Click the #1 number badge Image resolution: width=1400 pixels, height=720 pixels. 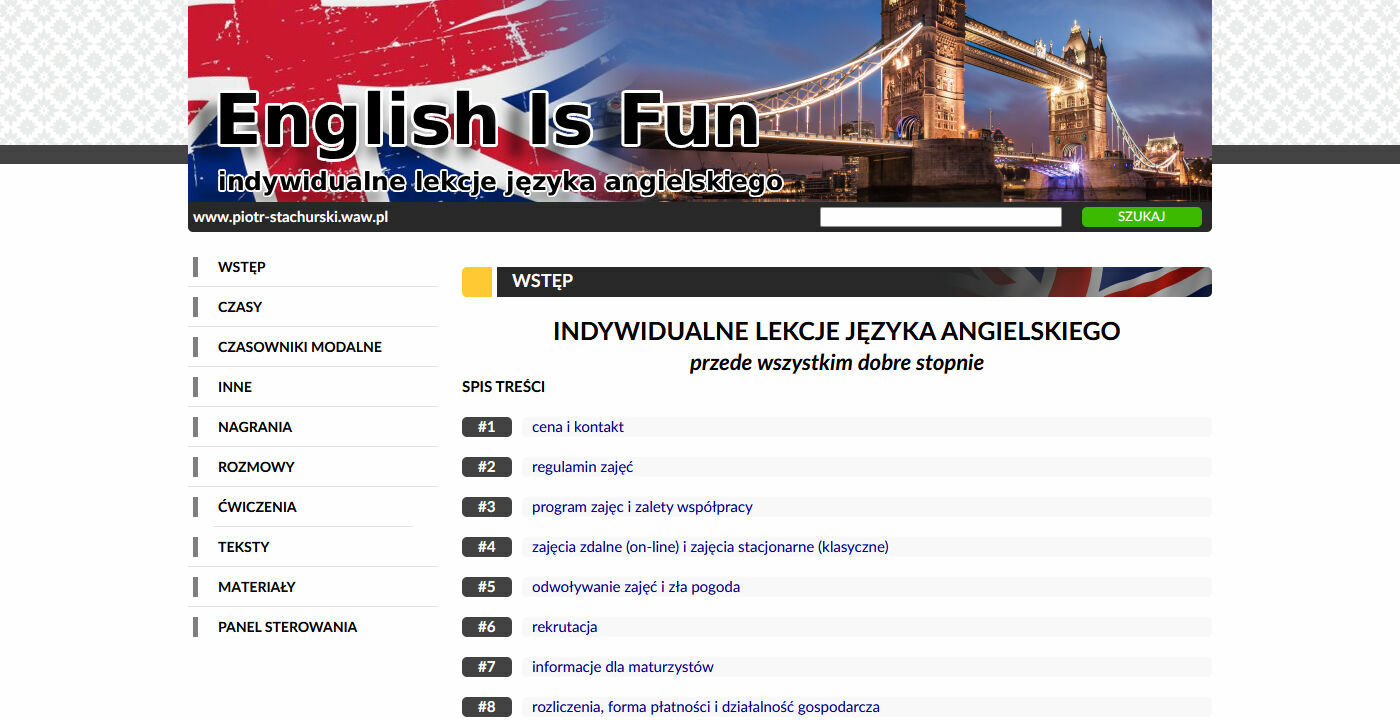(486, 427)
